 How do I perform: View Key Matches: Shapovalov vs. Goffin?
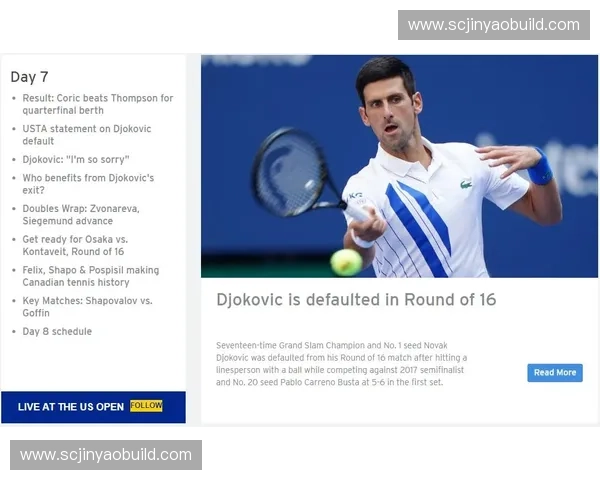(x=87, y=306)
